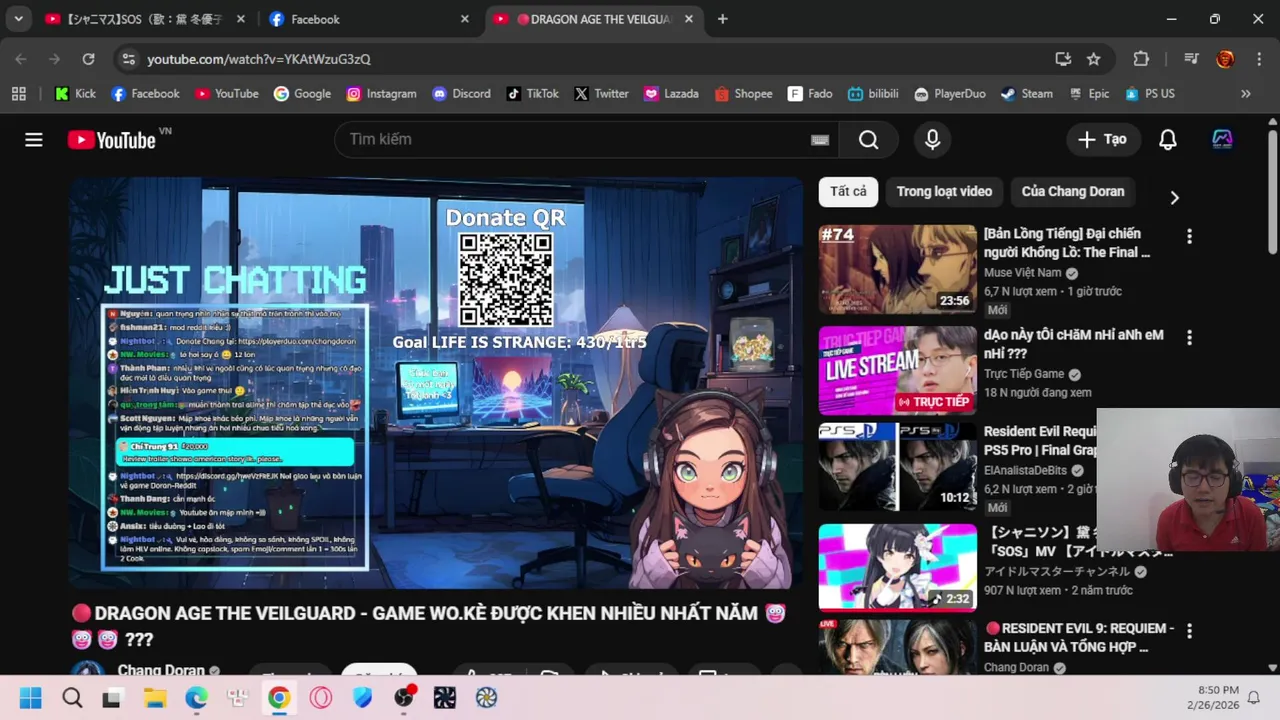Select the 'Tất cả' filter chip
Image resolution: width=1280 pixels, height=720 pixels.
coord(848,192)
